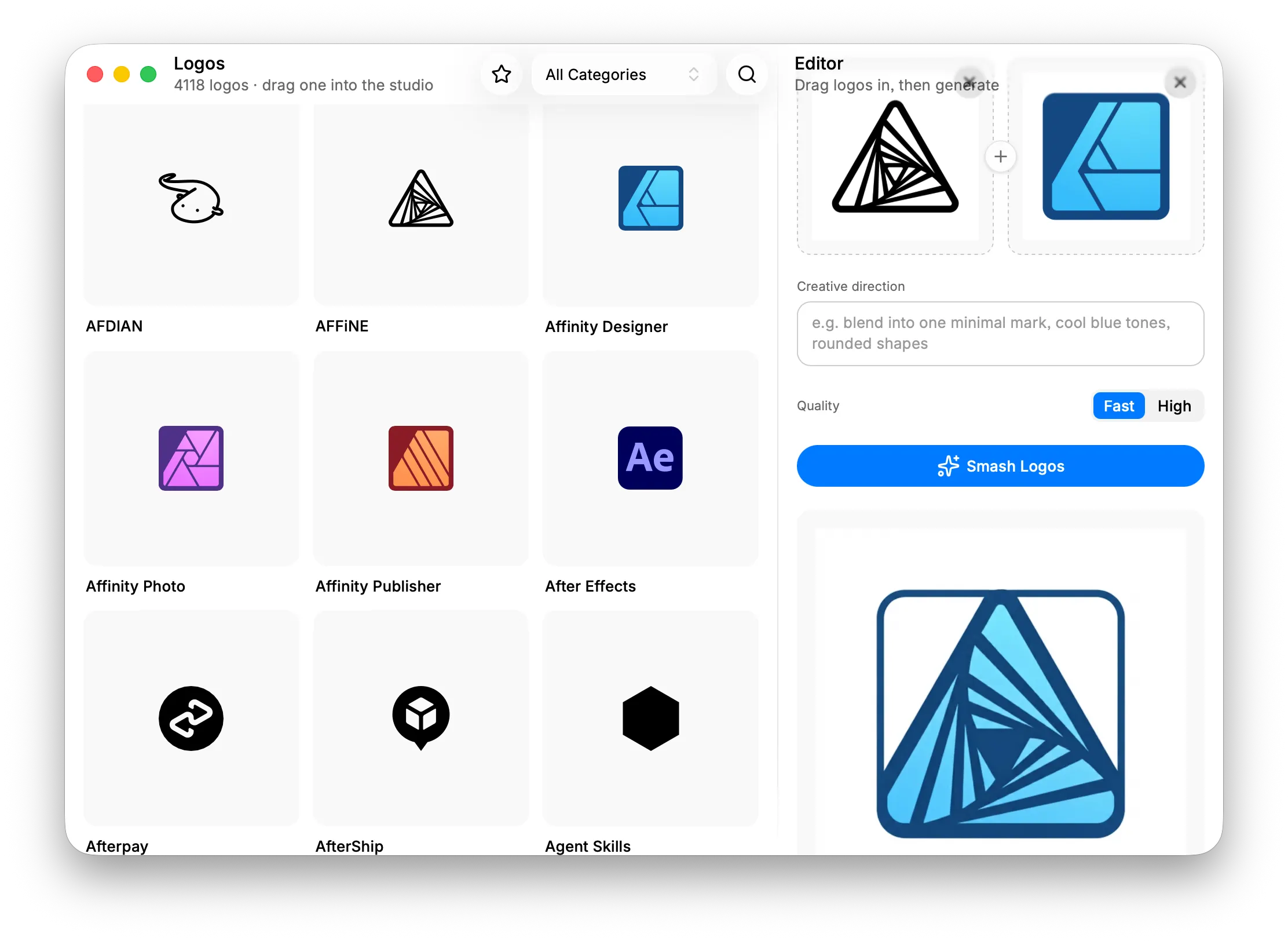Click the "Affinity Designer" label
The width and height of the screenshot is (1288, 941).
tap(606, 327)
